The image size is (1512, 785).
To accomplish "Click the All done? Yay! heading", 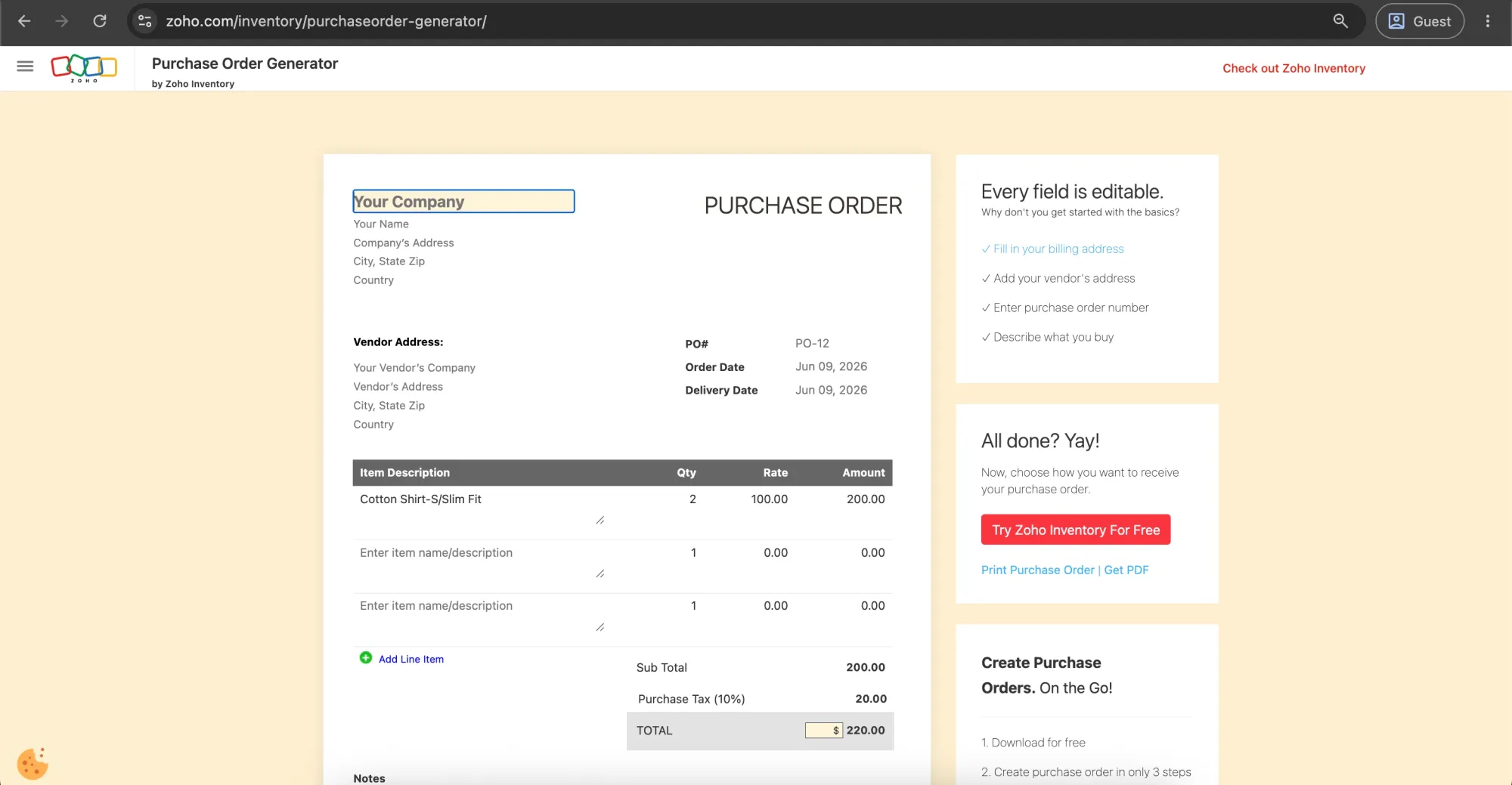I will tap(1040, 440).
